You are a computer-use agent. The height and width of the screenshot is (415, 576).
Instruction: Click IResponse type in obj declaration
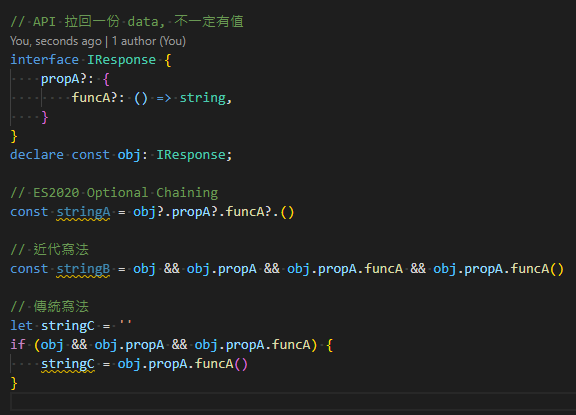191,155
